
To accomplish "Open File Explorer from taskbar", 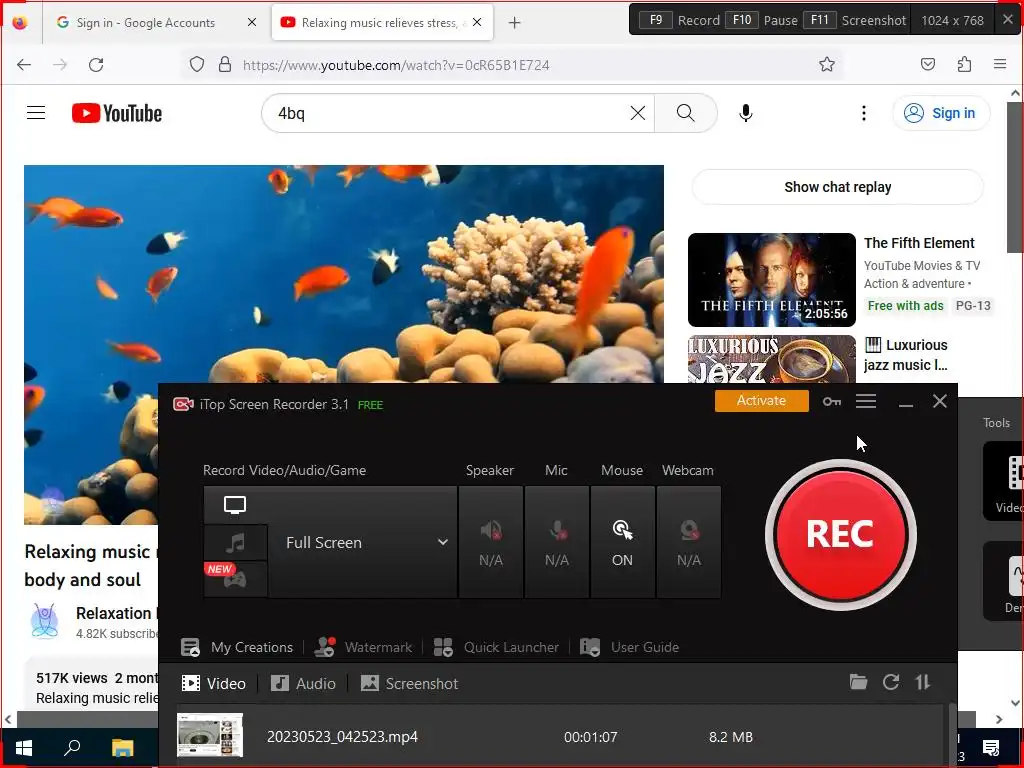I will [x=122, y=748].
